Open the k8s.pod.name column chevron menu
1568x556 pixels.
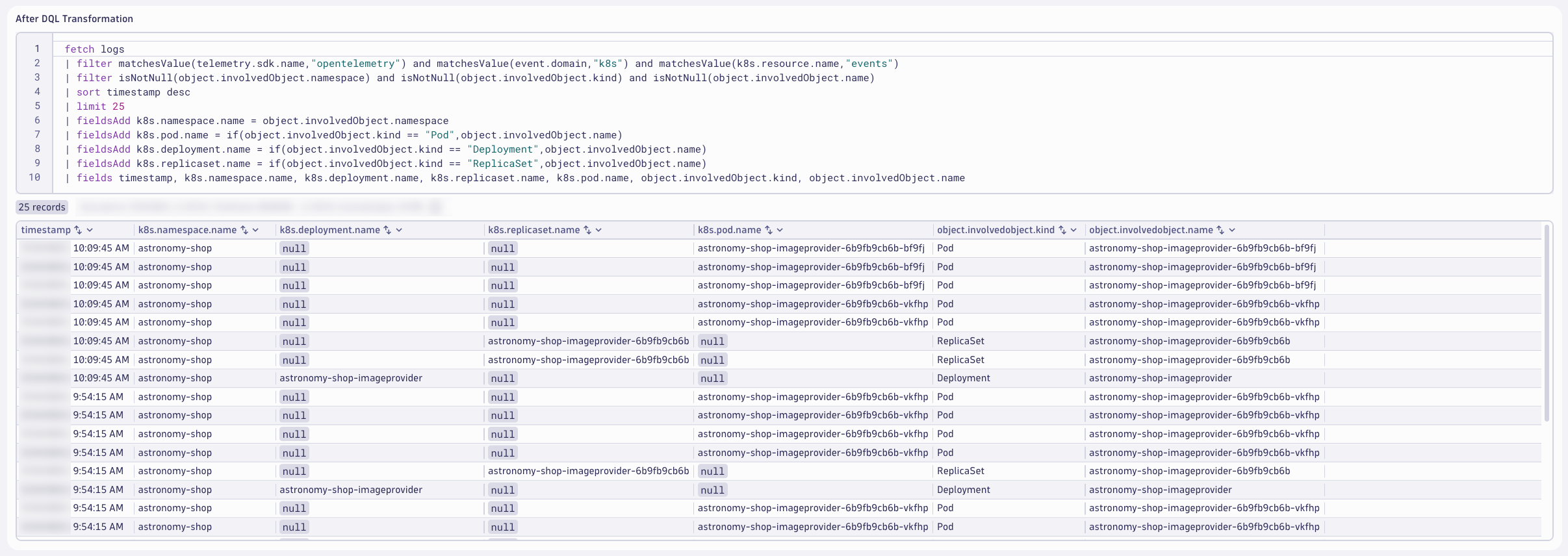pyautogui.click(x=780, y=230)
